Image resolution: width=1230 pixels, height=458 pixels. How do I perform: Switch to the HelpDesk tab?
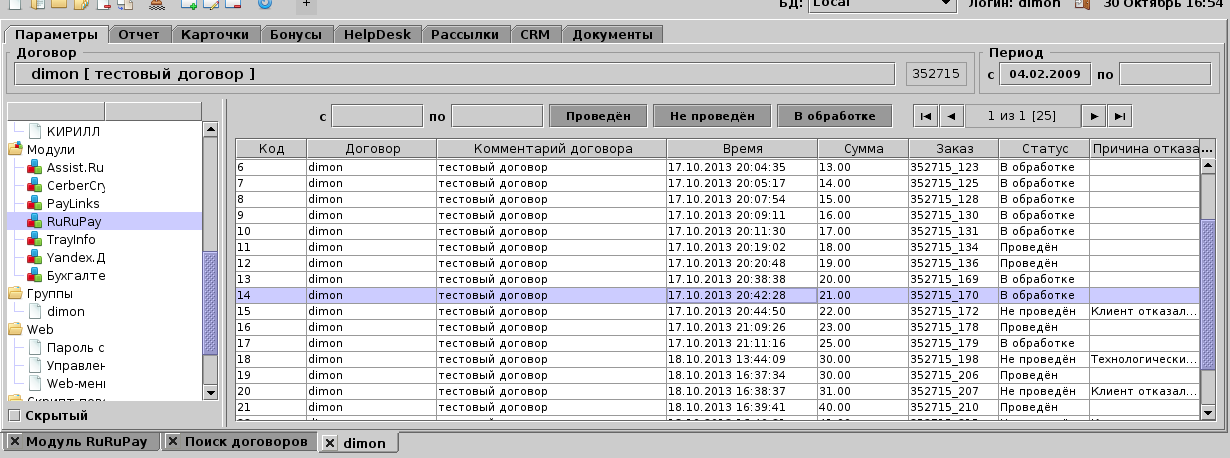click(376, 34)
